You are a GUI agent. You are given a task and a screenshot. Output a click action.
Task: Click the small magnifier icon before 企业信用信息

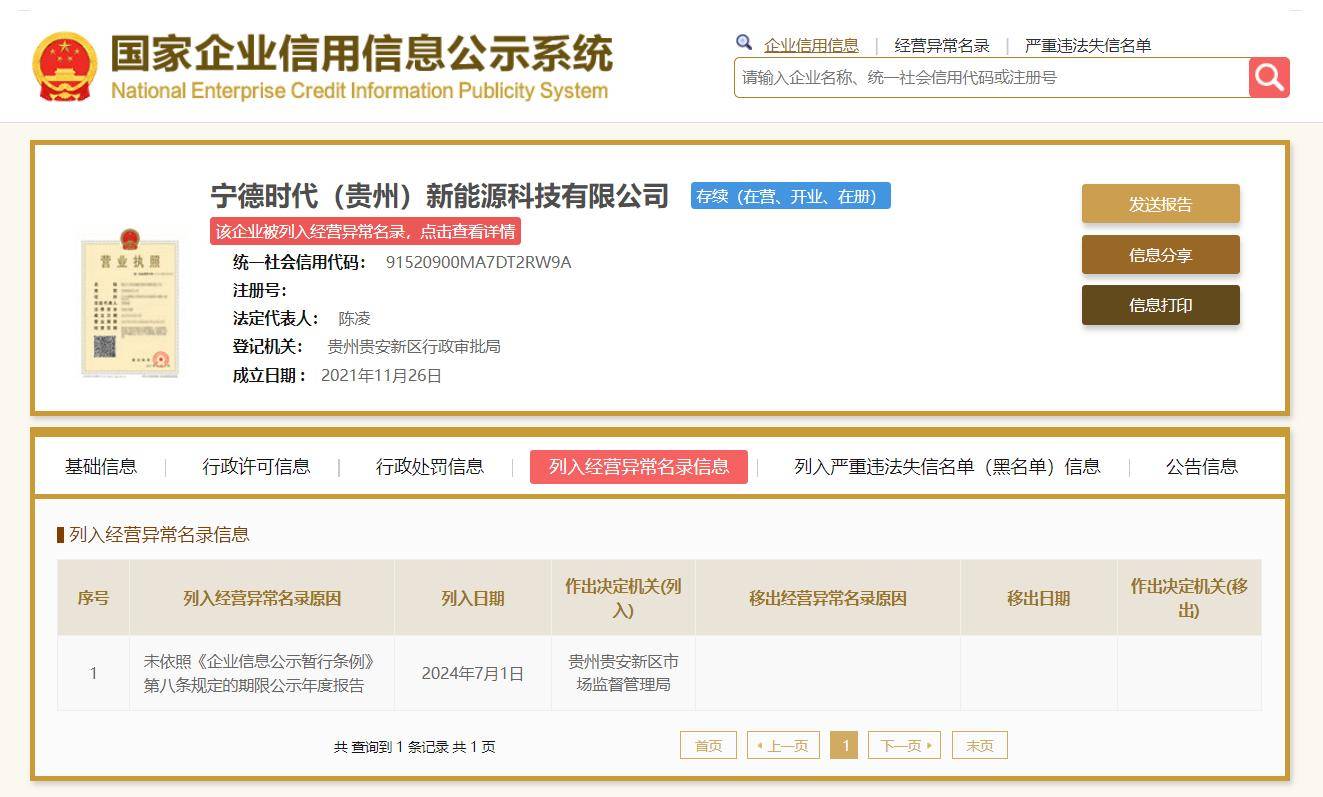(x=744, y=43)
